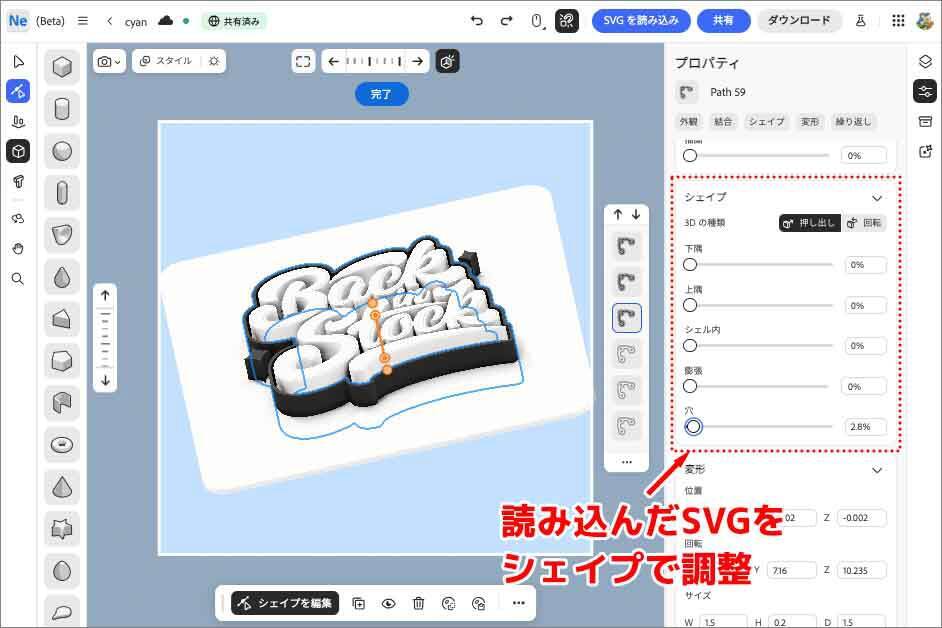942x628 pixels.
Task: Delete selection with the trash icon
Action: pos(419,603)
